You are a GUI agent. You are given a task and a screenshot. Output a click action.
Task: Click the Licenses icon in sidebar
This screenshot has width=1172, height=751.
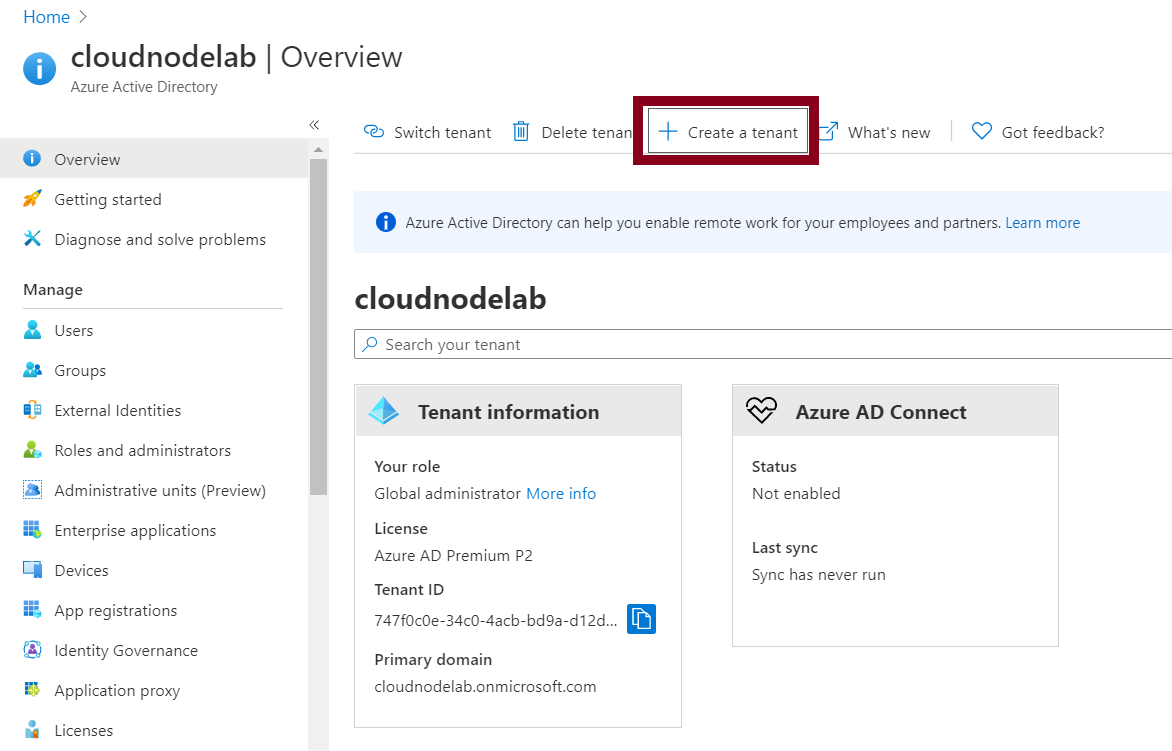coord(32,729)
